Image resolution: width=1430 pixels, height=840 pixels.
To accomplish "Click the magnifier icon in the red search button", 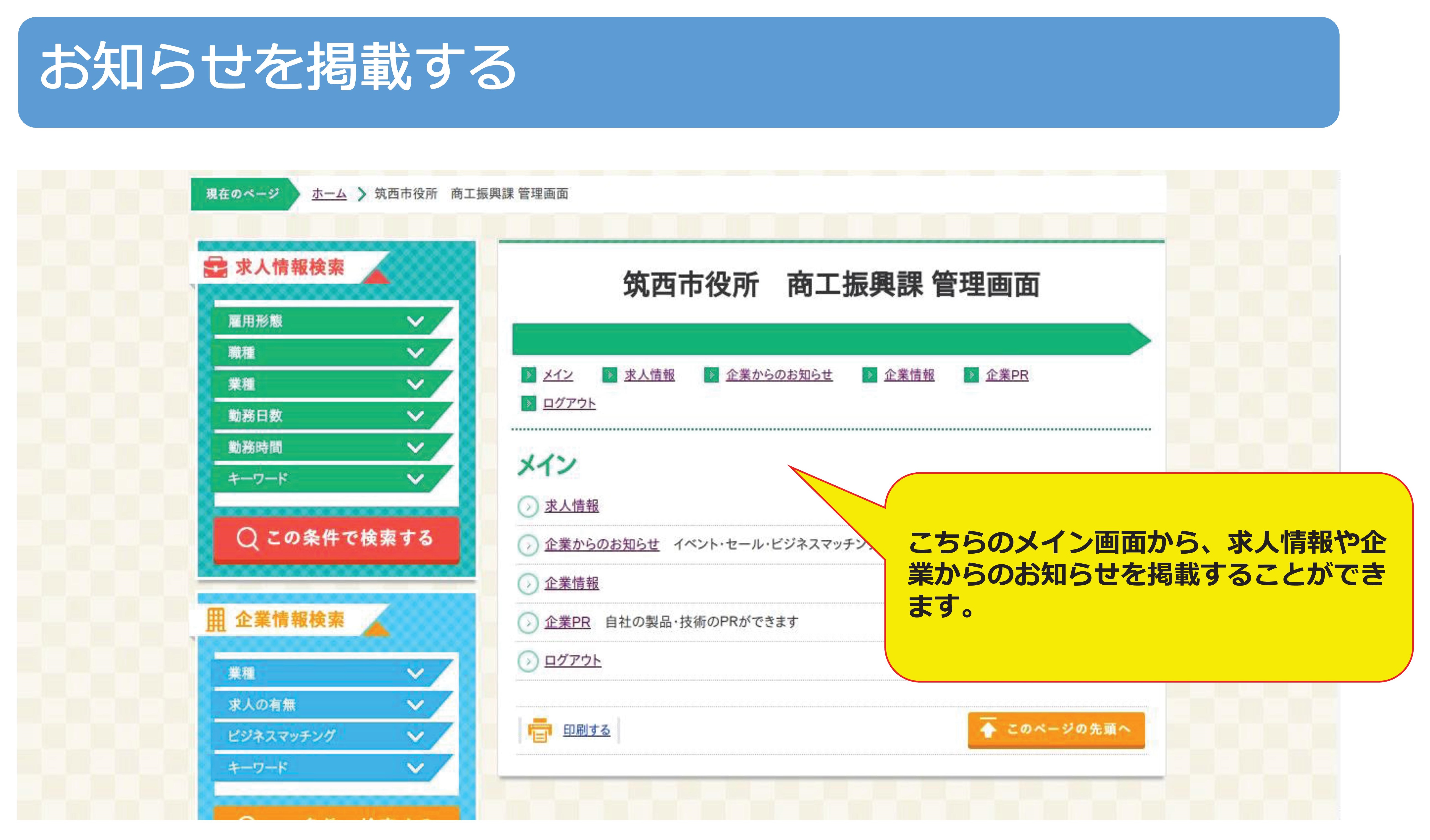I will [247, 538].
